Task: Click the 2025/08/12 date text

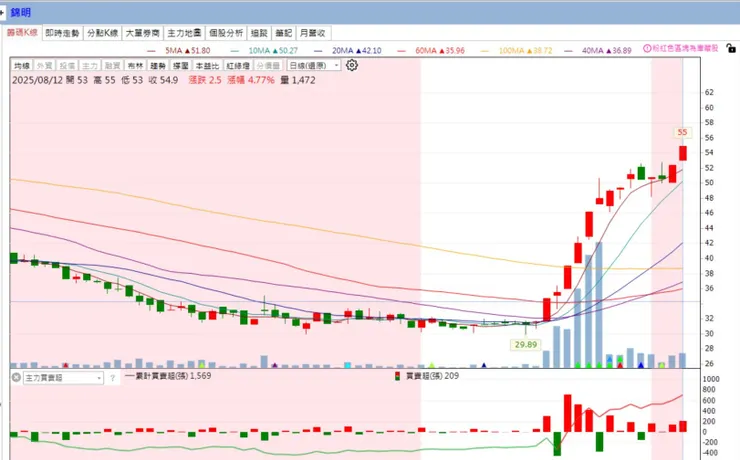Action: pos(37,80)
